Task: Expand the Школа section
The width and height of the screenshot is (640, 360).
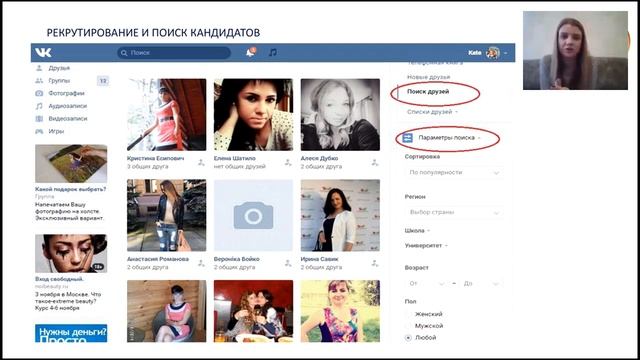Action: pos(417,231)
